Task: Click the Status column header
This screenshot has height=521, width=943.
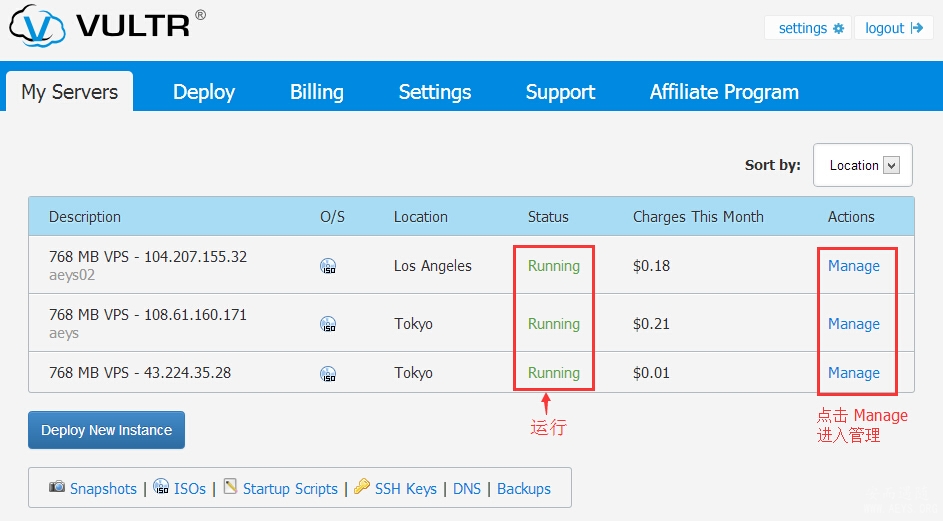Action: 548,217
